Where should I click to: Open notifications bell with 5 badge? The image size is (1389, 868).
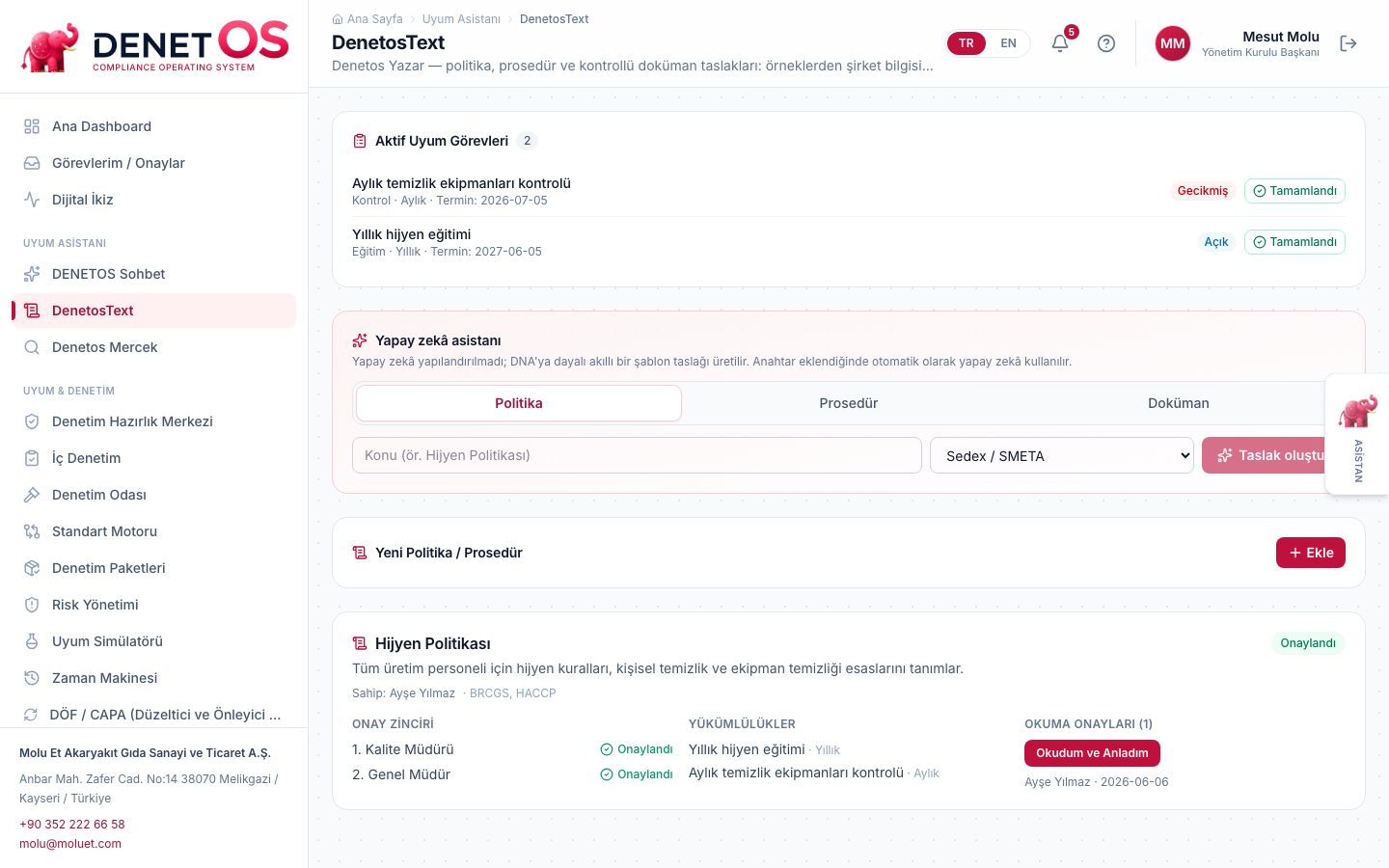1060,42
